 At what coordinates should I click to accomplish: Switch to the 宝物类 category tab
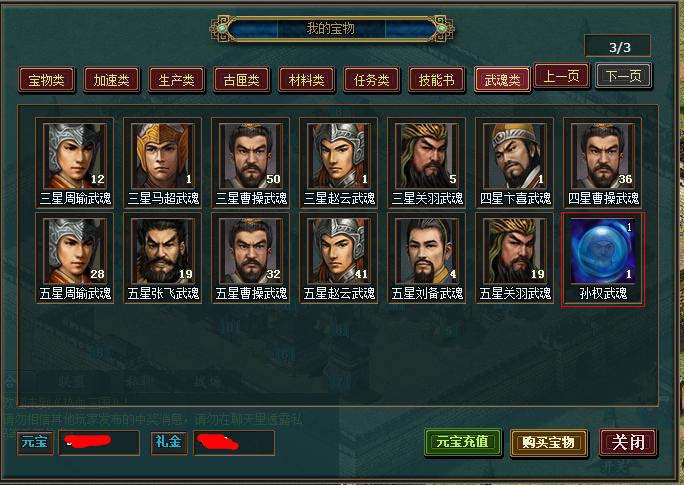[46, 80]
